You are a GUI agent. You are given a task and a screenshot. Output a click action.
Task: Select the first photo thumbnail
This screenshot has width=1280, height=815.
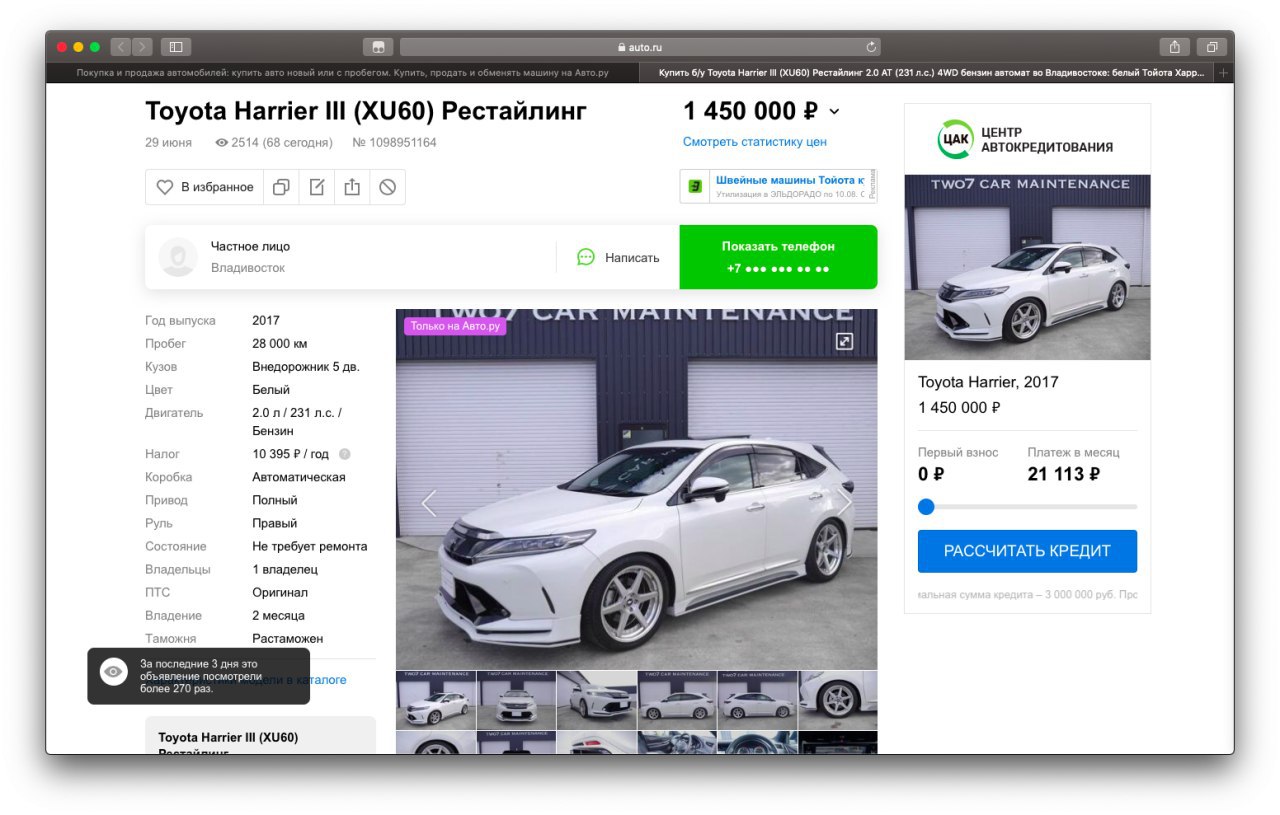click(436, 700)
